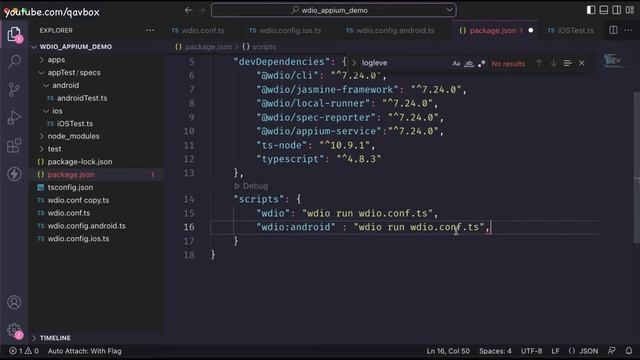
Task: Click the wdio_appium_demo command center search
Action: pyautogui.click(x=333, y=10)
